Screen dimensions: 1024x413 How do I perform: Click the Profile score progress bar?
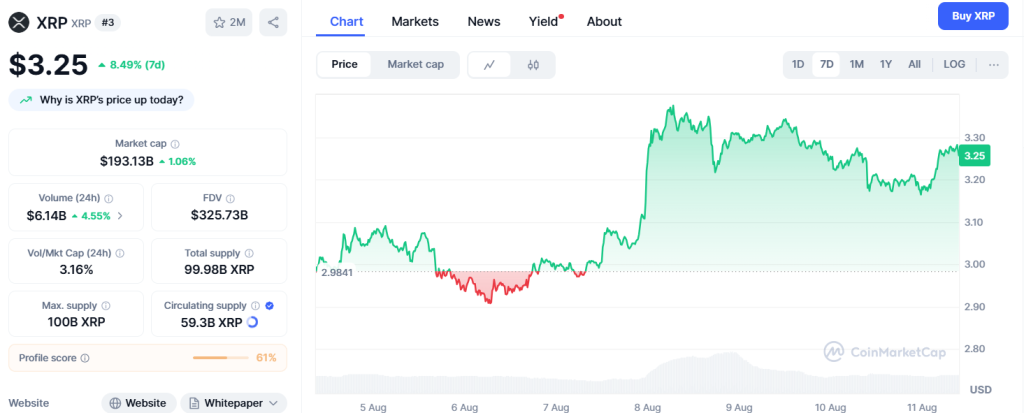(221, 358)
